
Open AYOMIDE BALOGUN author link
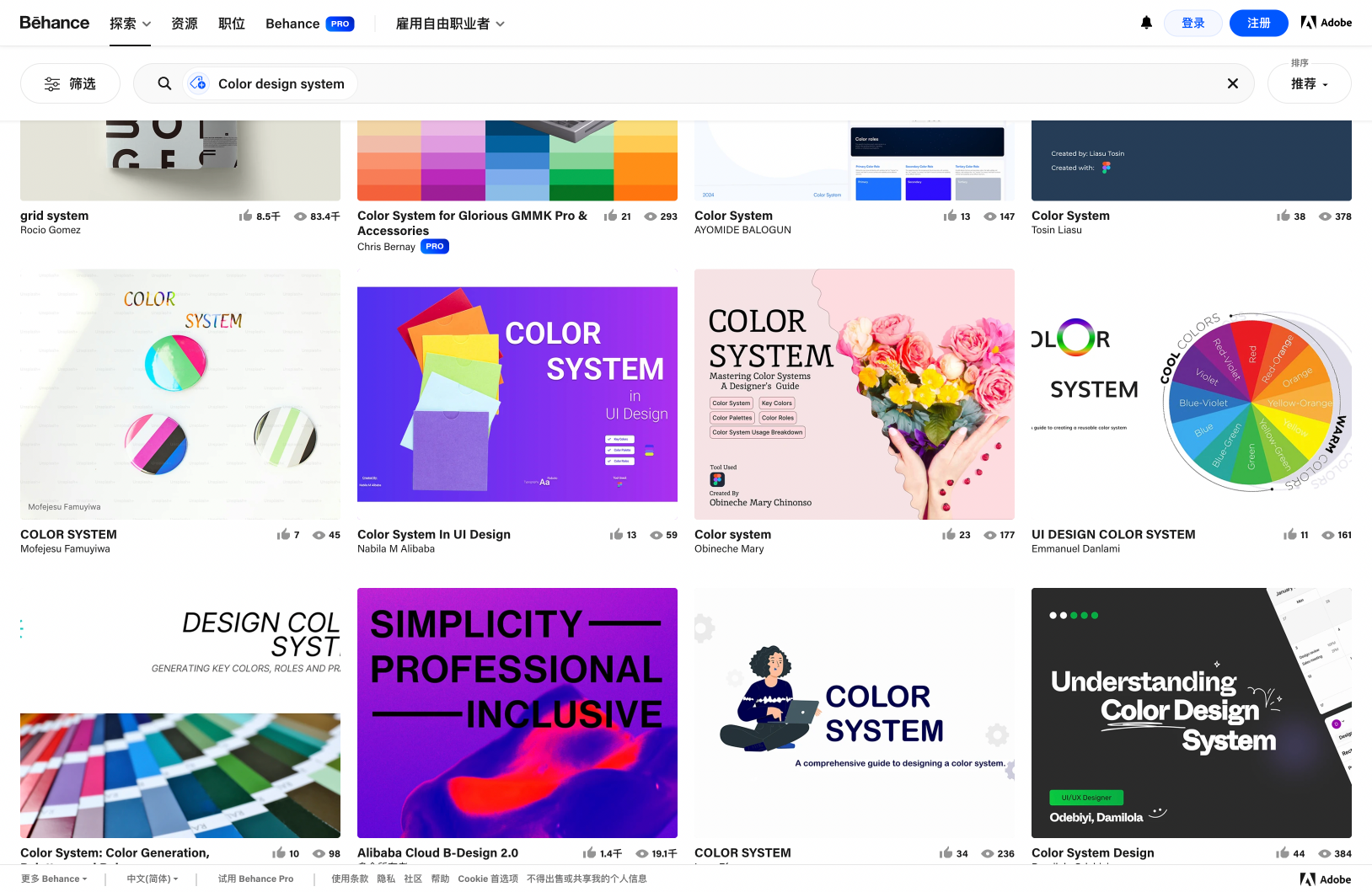(x=742, y=230)
